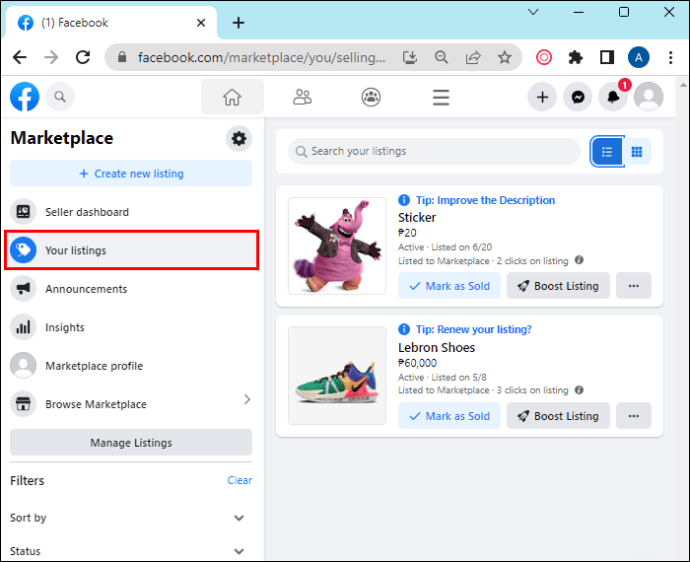Bookmark this page with the star
This screenshot has height=562, width=690.
504,57
